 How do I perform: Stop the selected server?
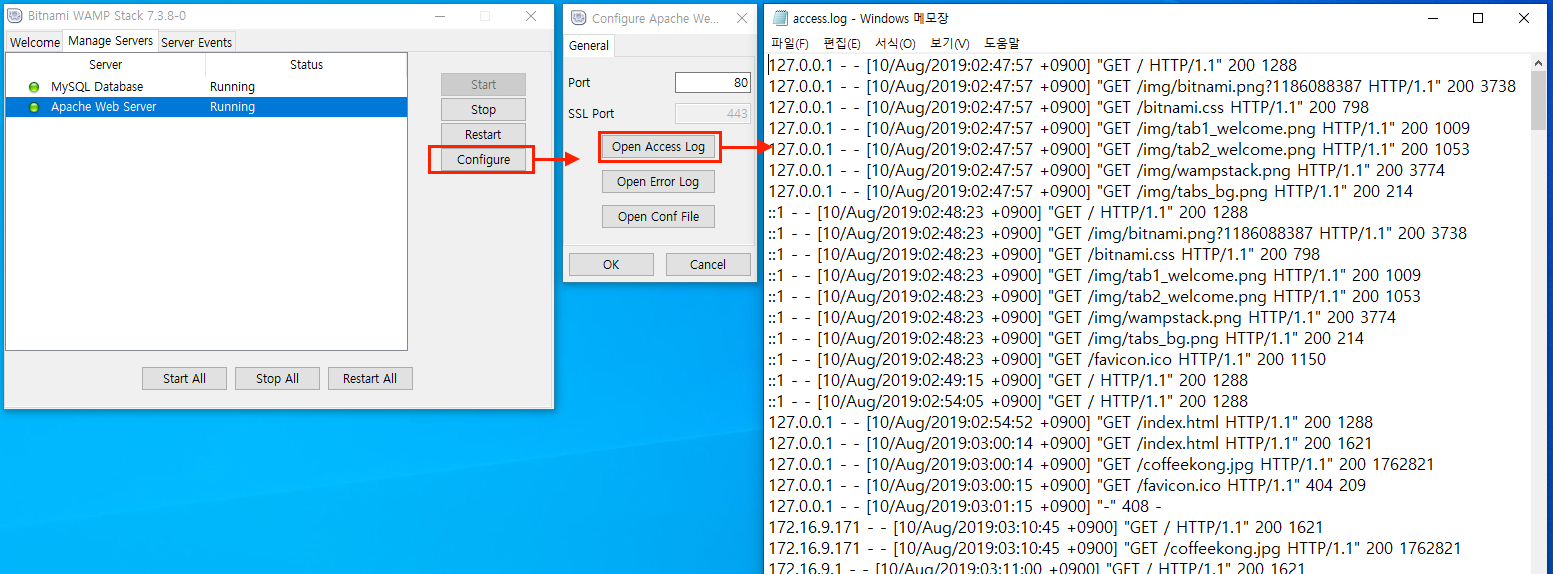pos(483,110)
